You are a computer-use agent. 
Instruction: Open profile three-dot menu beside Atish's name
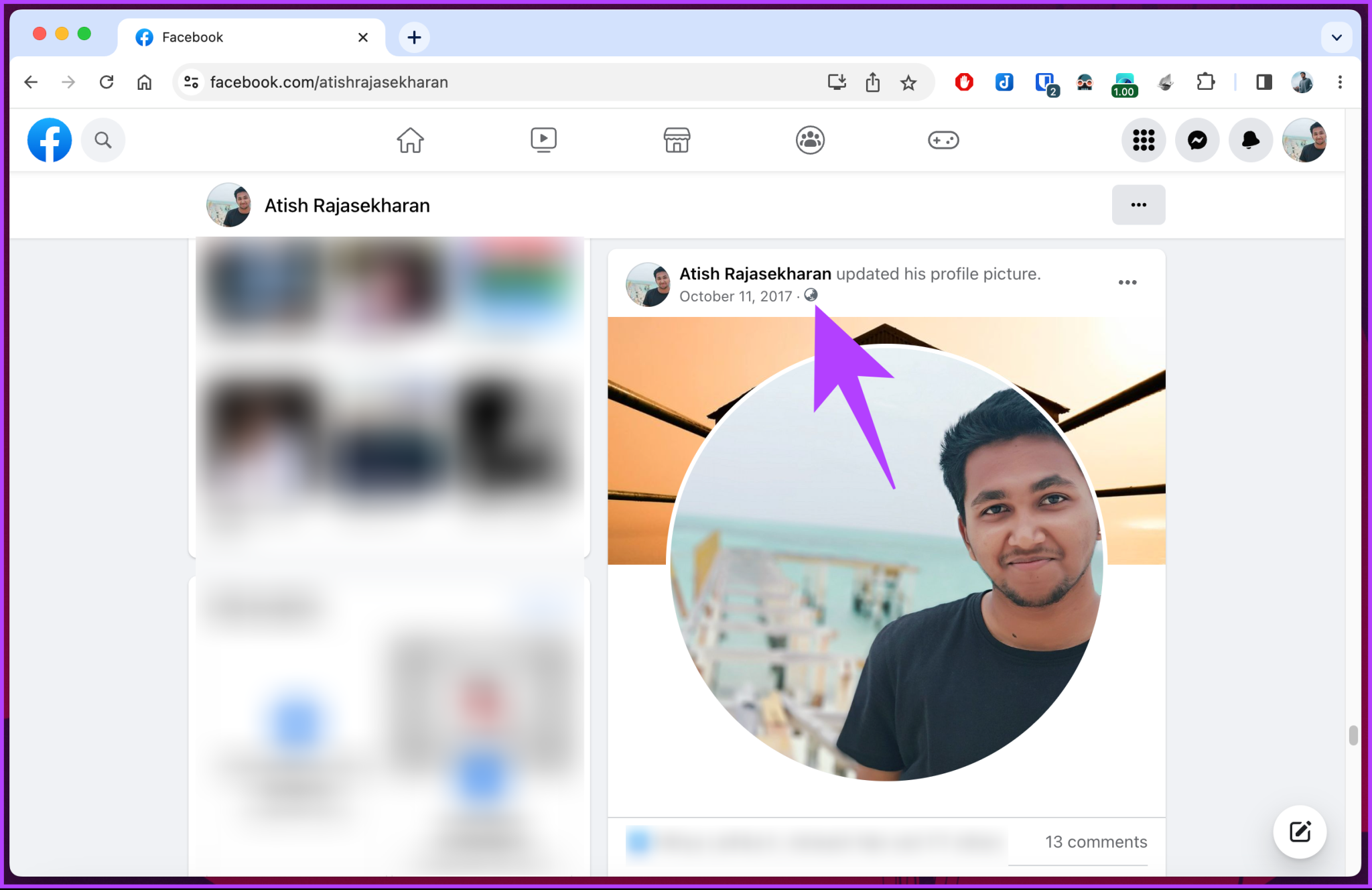[1138, 205]
